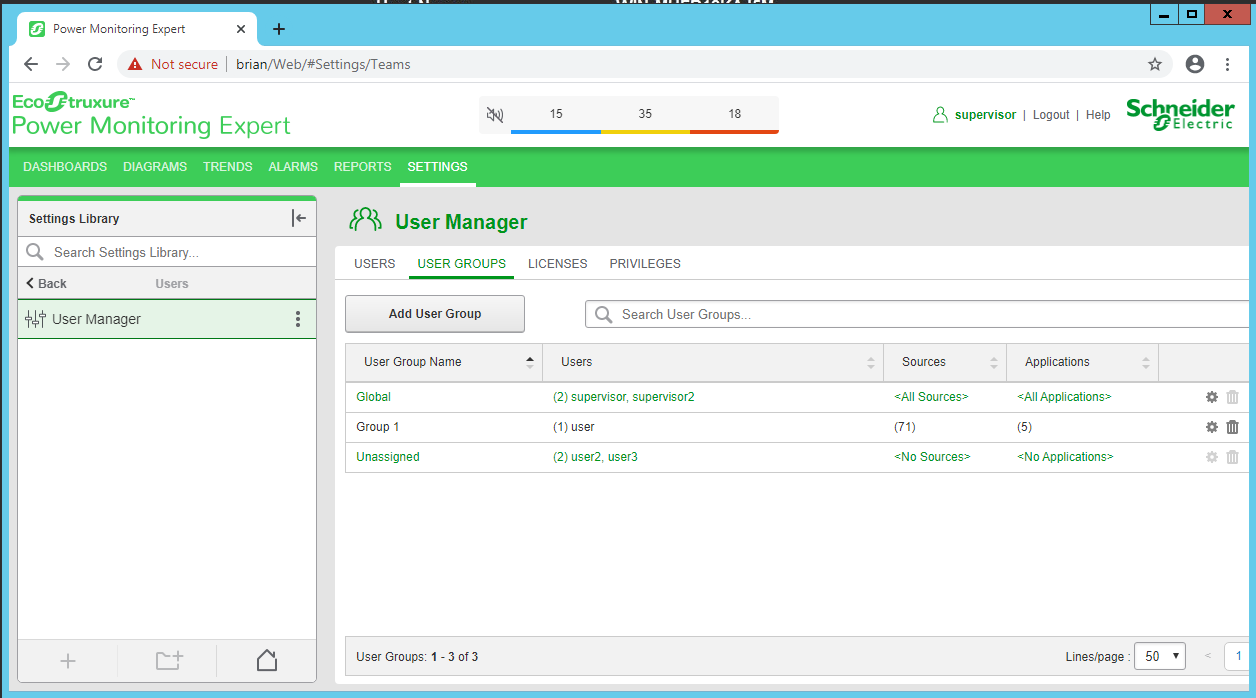This screenshot has height=698, width=1256.
Task: Show the 15 blue alarm count
Action: click(x=556, y=115)
